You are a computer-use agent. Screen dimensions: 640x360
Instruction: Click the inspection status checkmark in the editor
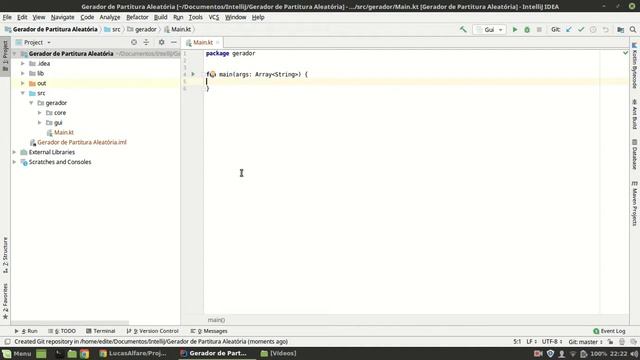pyautogui.click(x=625, y=53)
